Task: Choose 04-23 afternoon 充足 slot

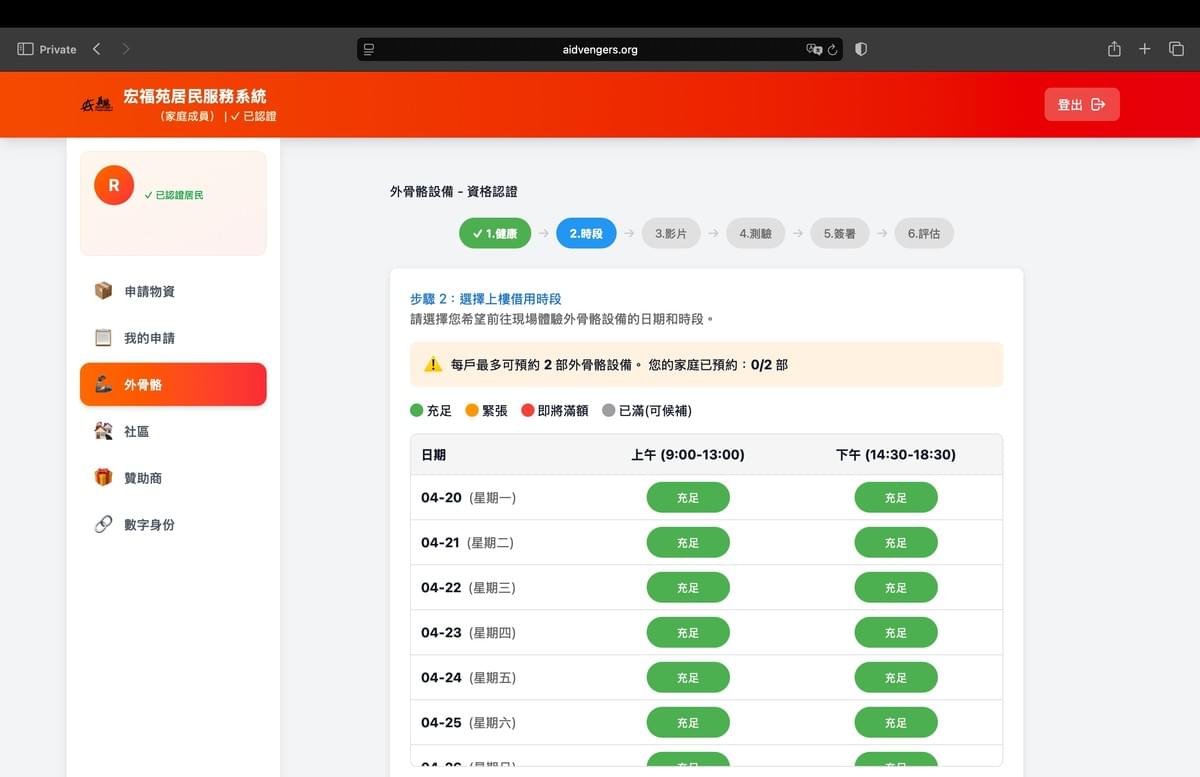Action: (895, 632)
